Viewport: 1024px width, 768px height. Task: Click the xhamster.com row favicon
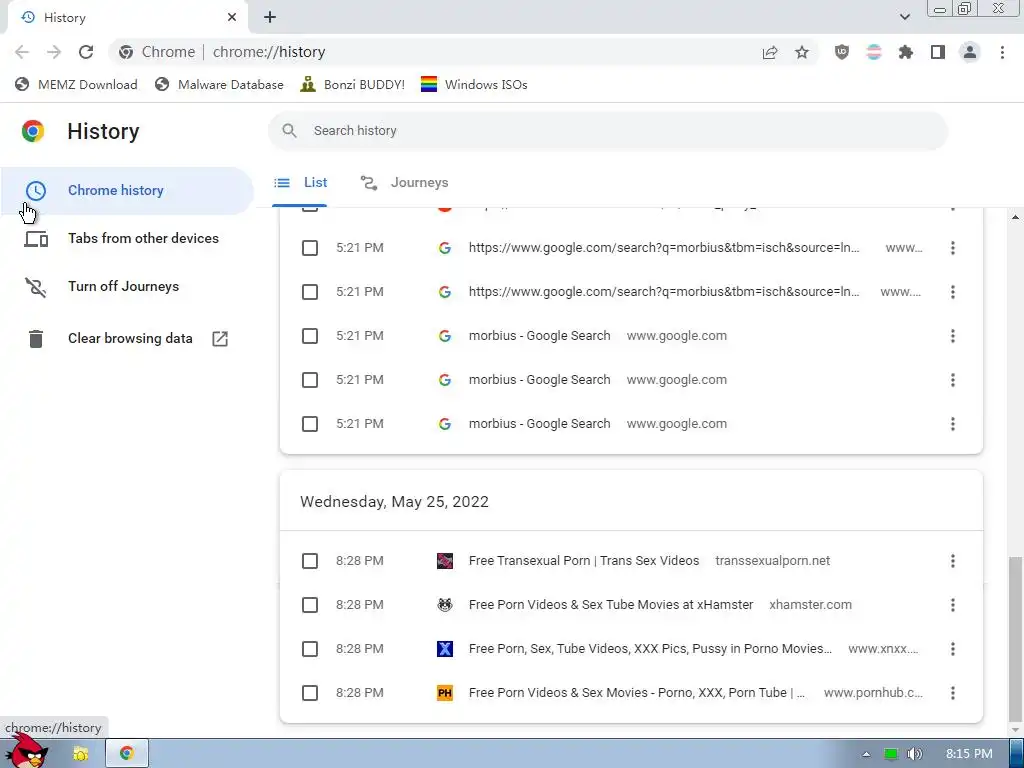click(445, 605)
